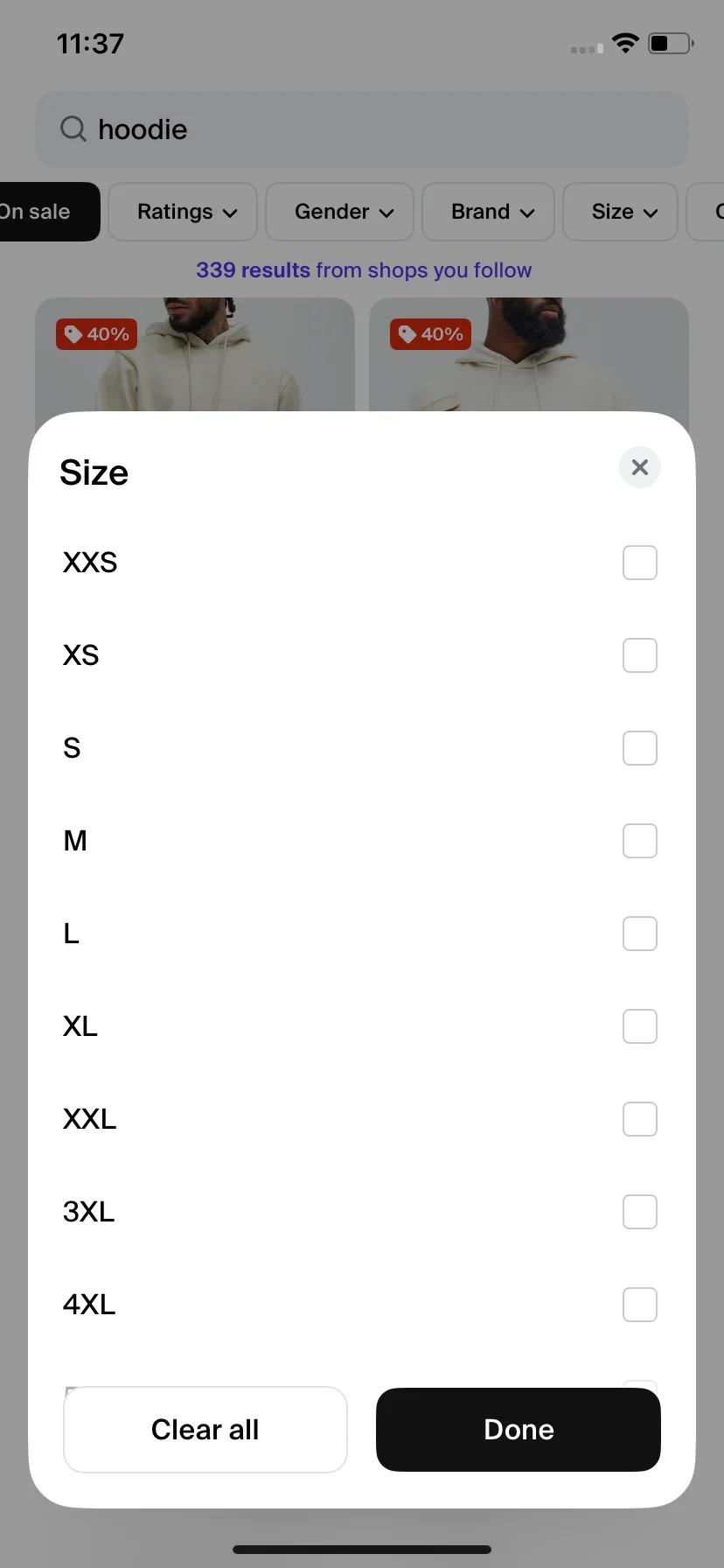Confirm sizes with Done button
This screenshot has width=724, height=1568.
tap(519, 1430)
